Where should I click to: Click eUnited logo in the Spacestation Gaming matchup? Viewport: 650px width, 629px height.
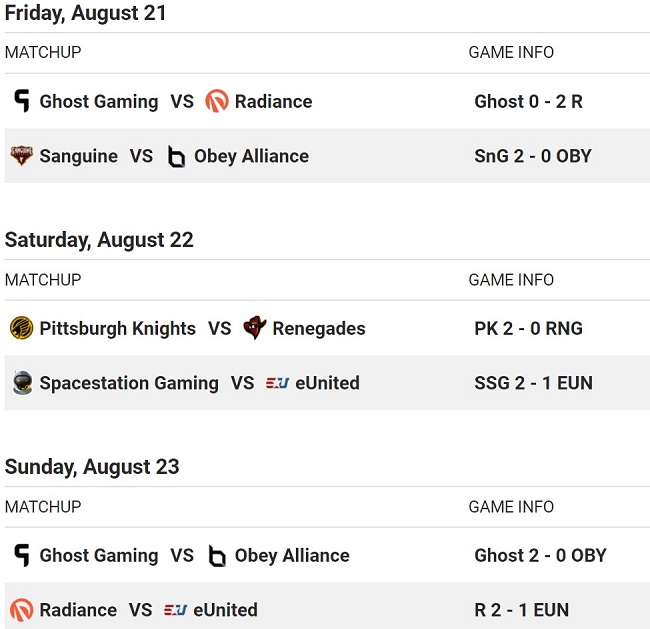point(277,383)
